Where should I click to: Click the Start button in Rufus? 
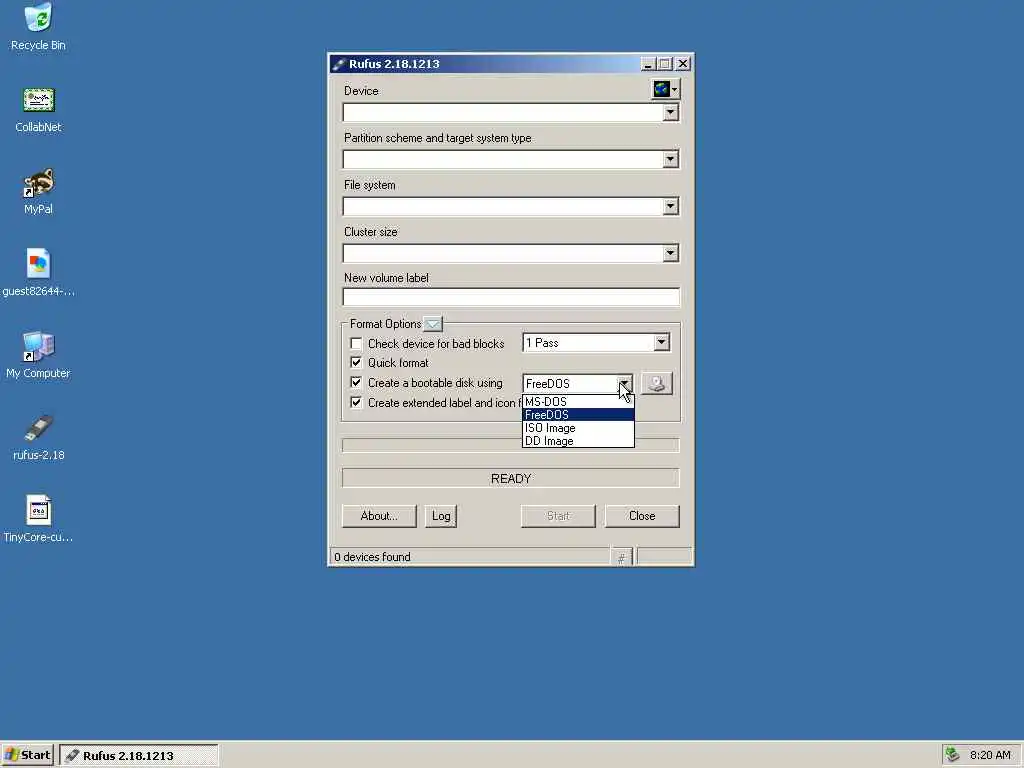click(558, 516)
